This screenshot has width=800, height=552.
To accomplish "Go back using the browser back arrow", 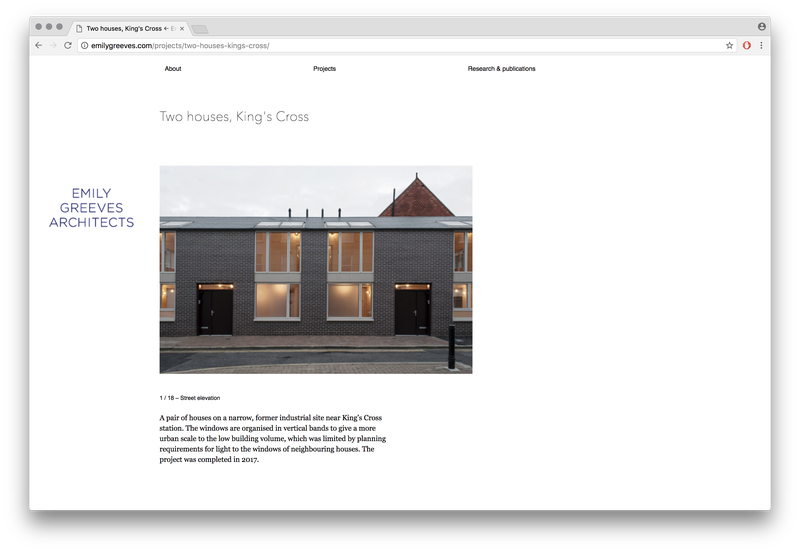I will 39,45.
